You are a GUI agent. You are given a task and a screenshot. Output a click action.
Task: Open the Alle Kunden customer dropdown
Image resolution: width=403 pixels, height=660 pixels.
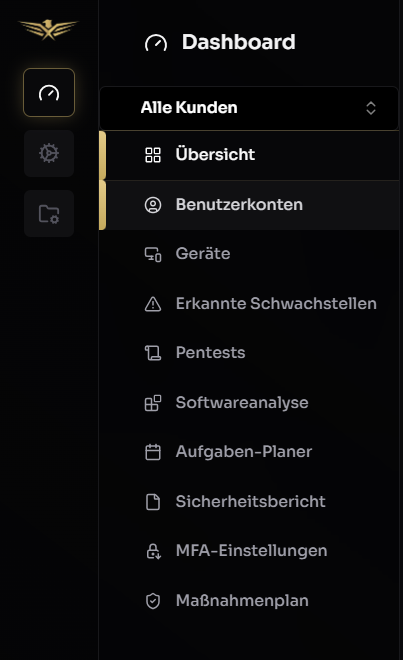[249, 108]
